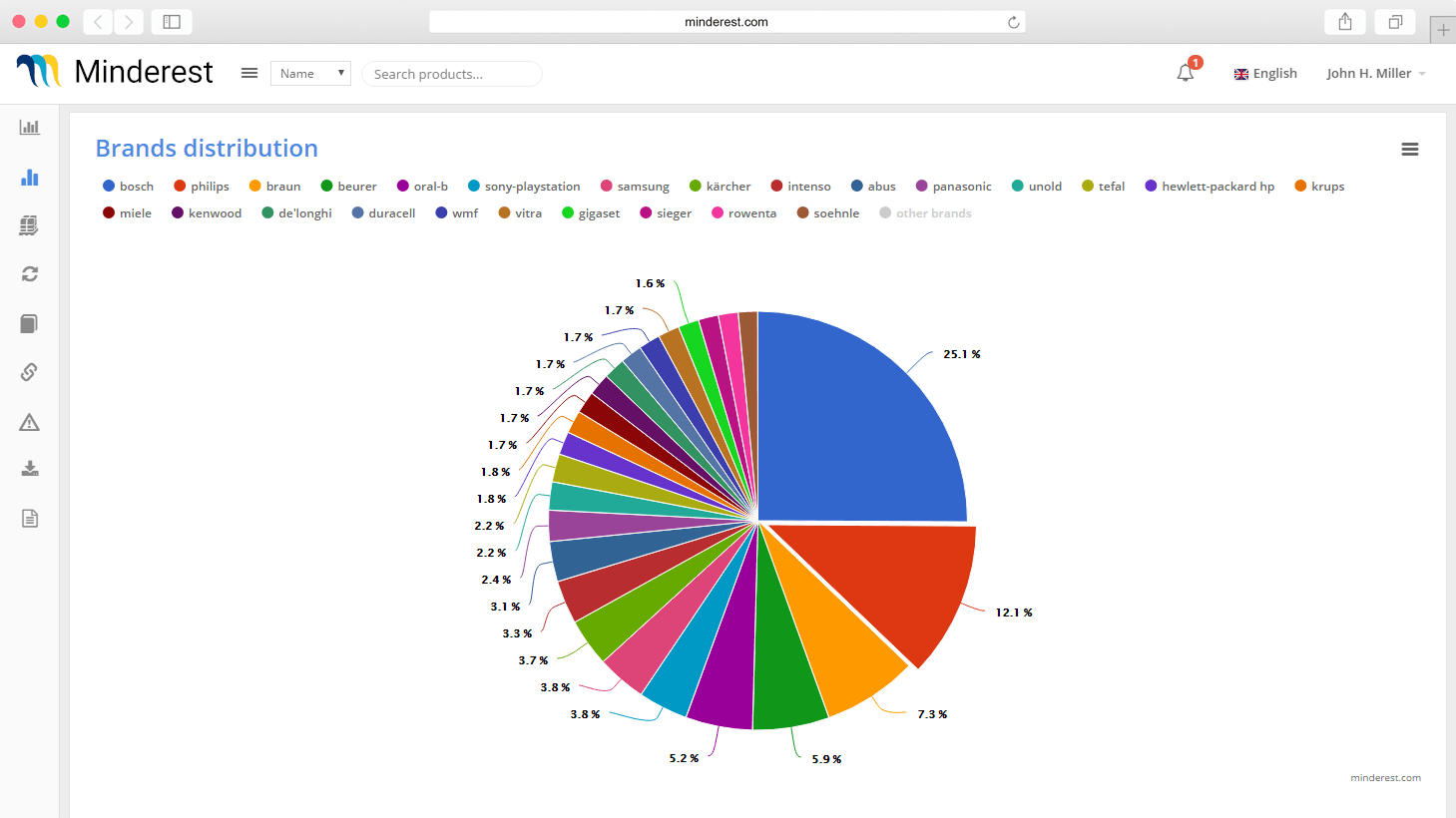Toggle vitra legend entry
1456x818 pixels.
[x=520, y=213]
